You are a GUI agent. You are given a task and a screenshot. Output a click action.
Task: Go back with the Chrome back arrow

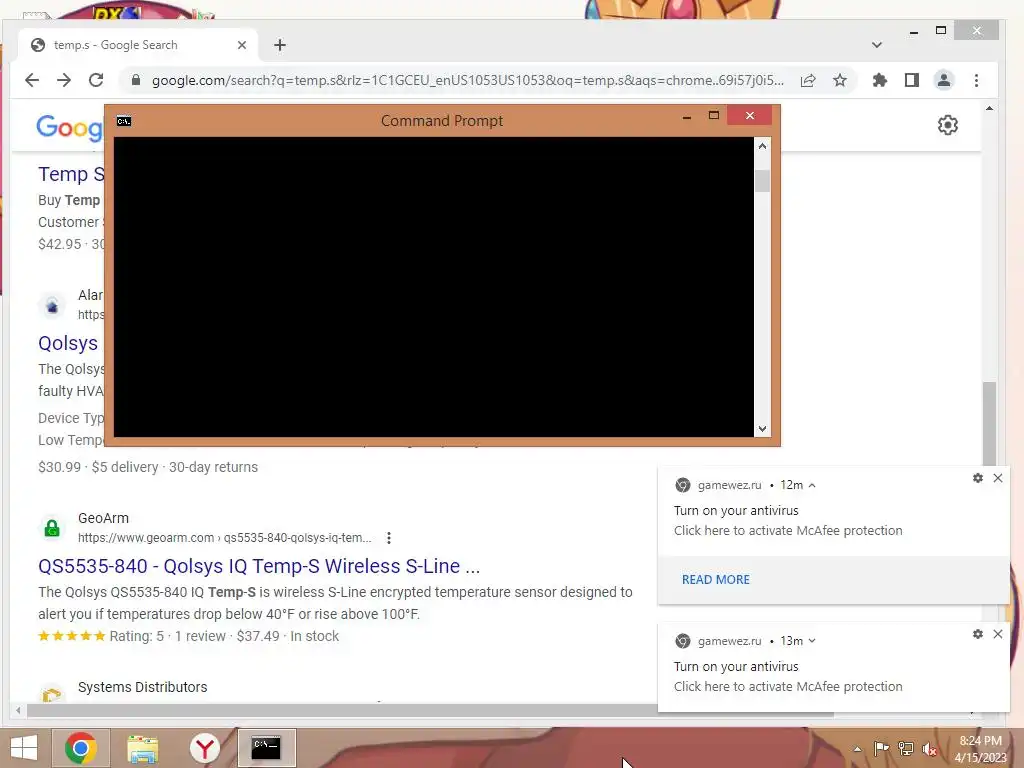click(31, 80)
